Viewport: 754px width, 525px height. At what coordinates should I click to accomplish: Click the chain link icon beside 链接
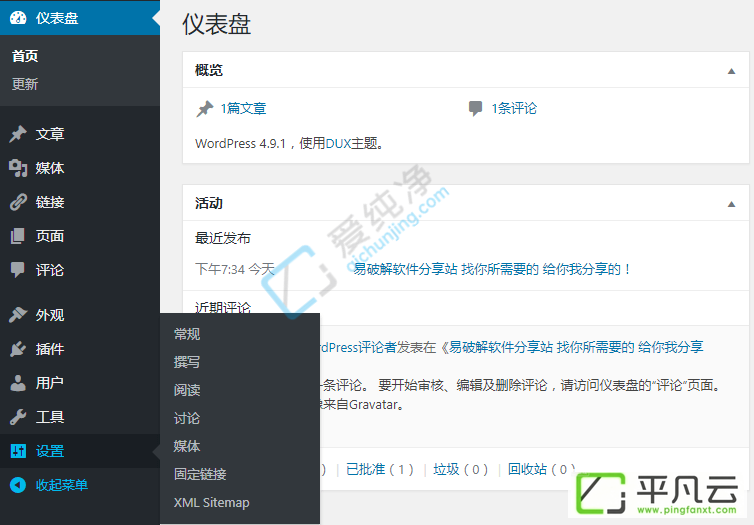point(18,202)
